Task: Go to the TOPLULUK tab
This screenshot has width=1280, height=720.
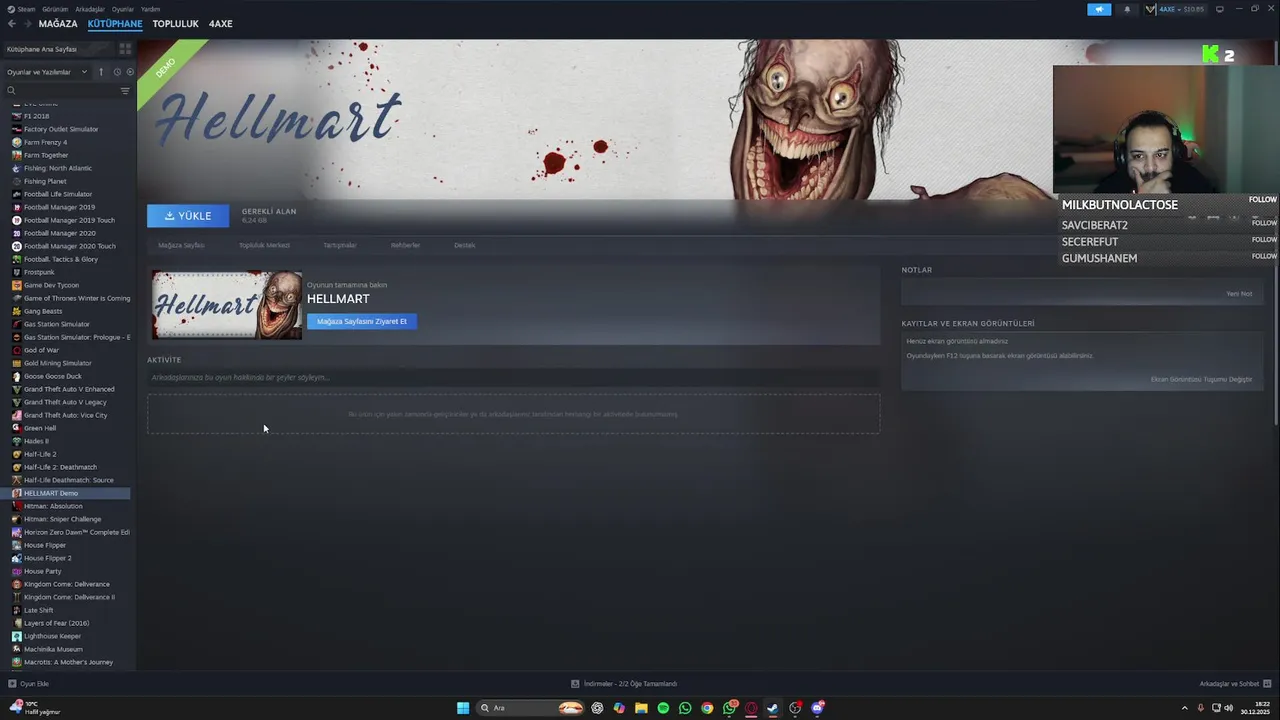Action: pyautogui.click(x=175, y=24)
